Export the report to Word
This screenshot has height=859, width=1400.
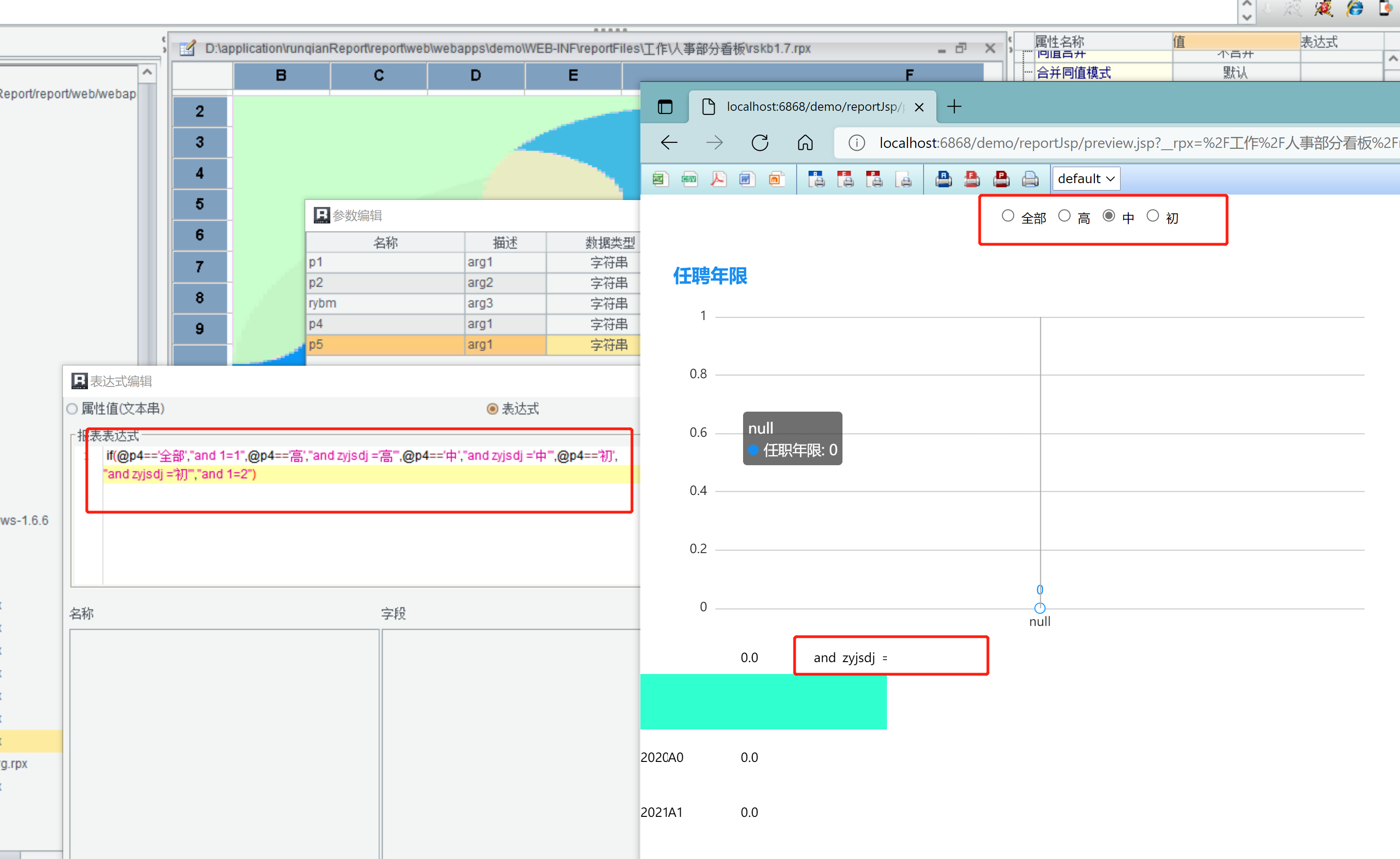(x=746, y=179)
